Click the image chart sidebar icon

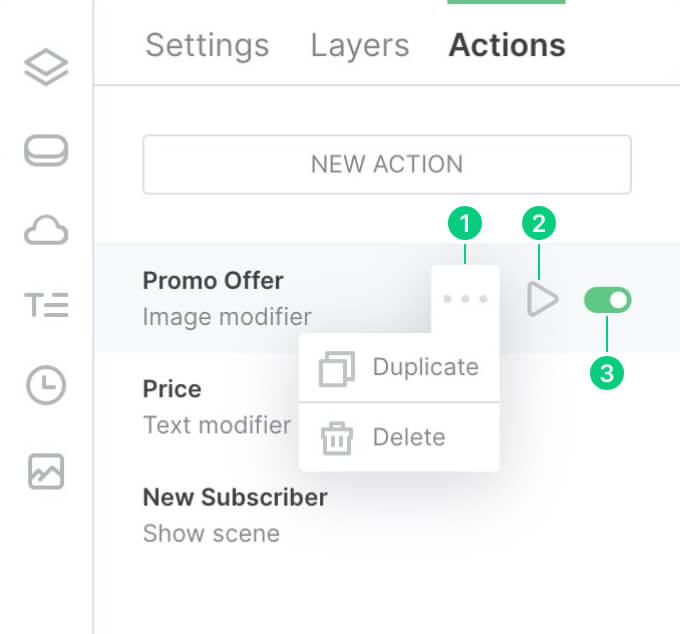tap(46, 472)
